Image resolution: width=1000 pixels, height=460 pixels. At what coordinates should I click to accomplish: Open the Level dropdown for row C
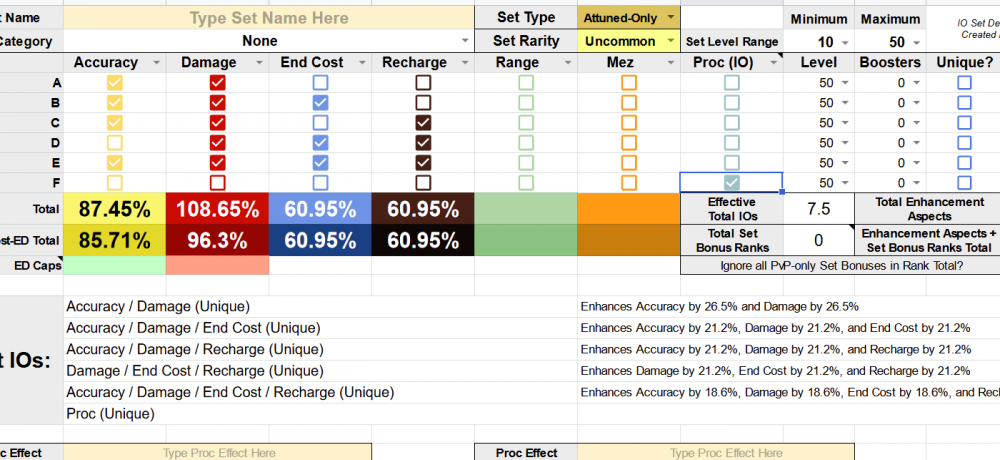coord(846,123)
